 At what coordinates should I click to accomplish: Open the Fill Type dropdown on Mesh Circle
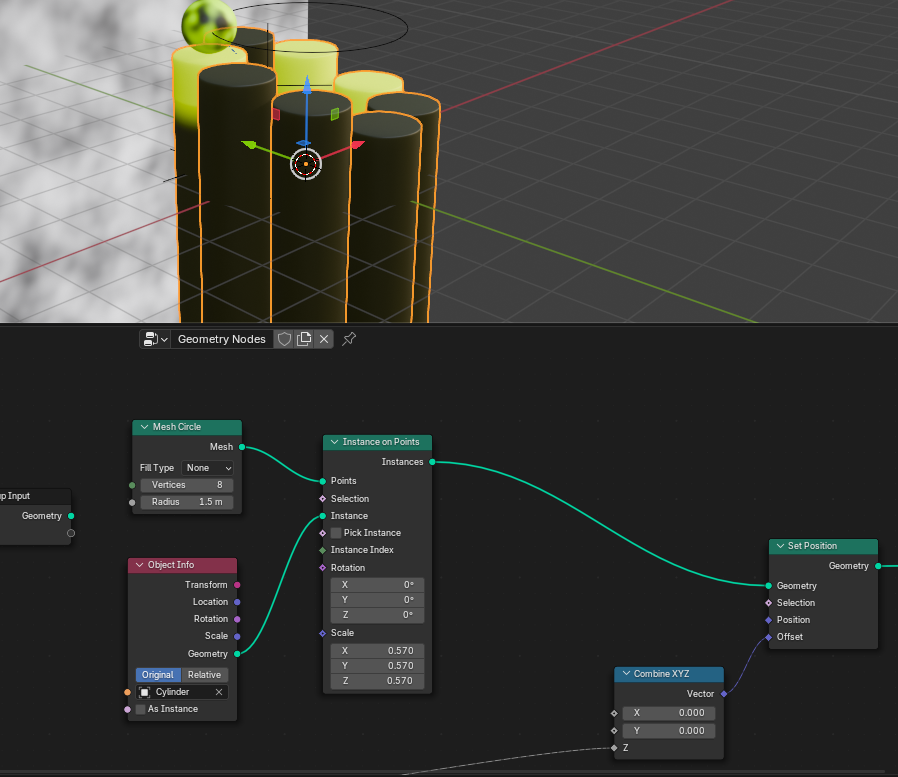pos(207,467)
